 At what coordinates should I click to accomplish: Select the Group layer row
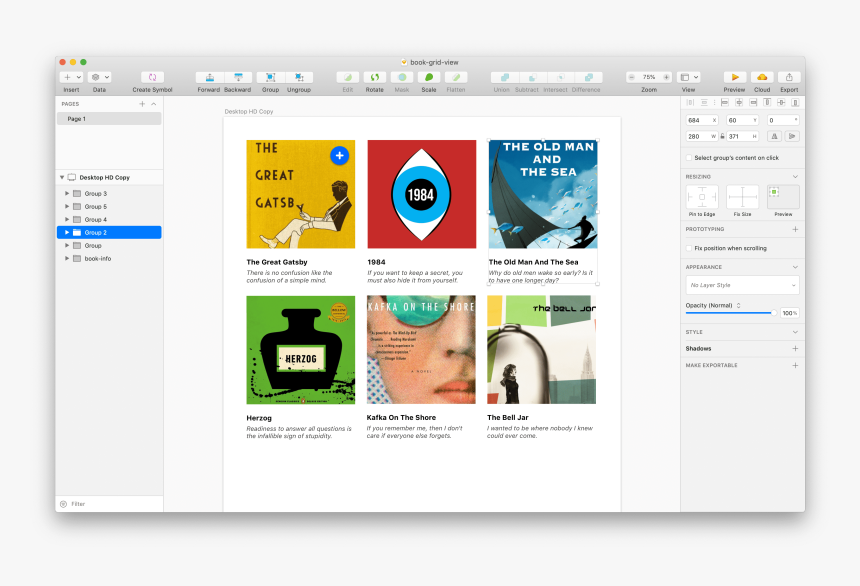click(x=109, y=246)
